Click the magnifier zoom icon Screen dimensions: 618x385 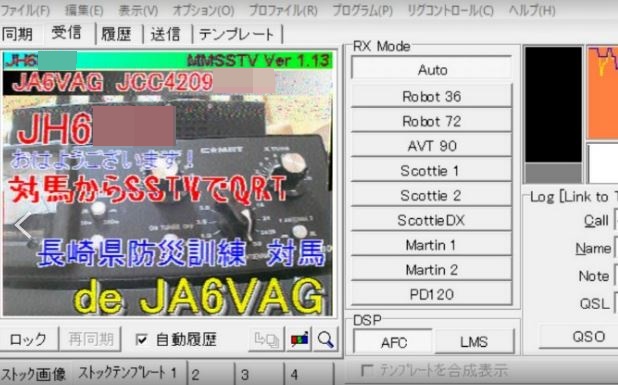pos(326,339)
